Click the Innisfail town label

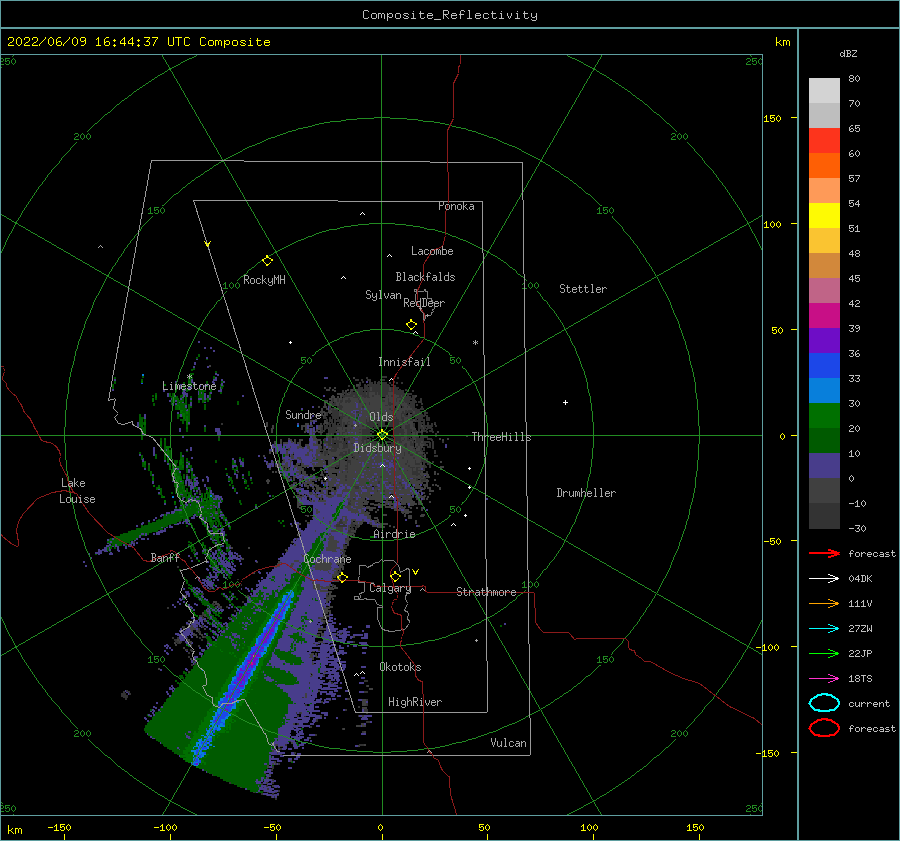coord(404,362)
